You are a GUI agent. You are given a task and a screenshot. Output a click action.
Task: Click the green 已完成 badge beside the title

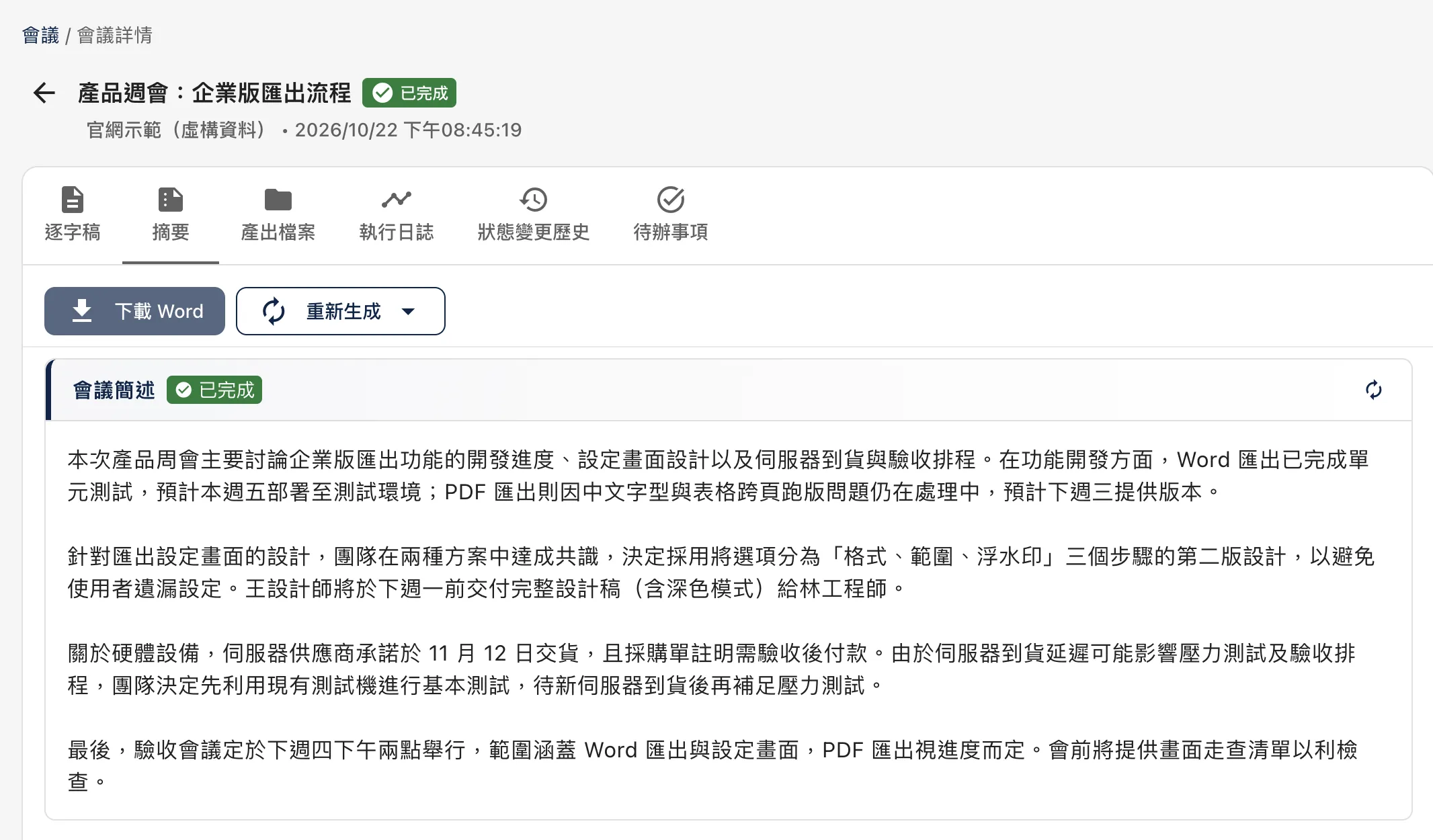coord(409,93)
